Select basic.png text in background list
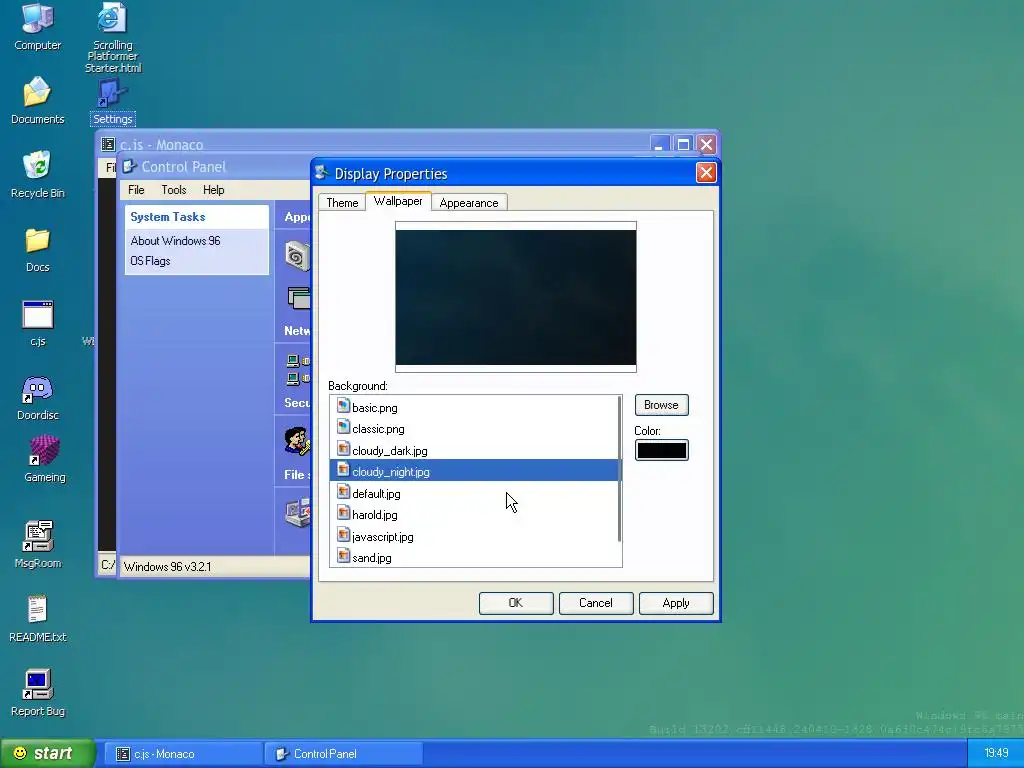 click(375, 408)
